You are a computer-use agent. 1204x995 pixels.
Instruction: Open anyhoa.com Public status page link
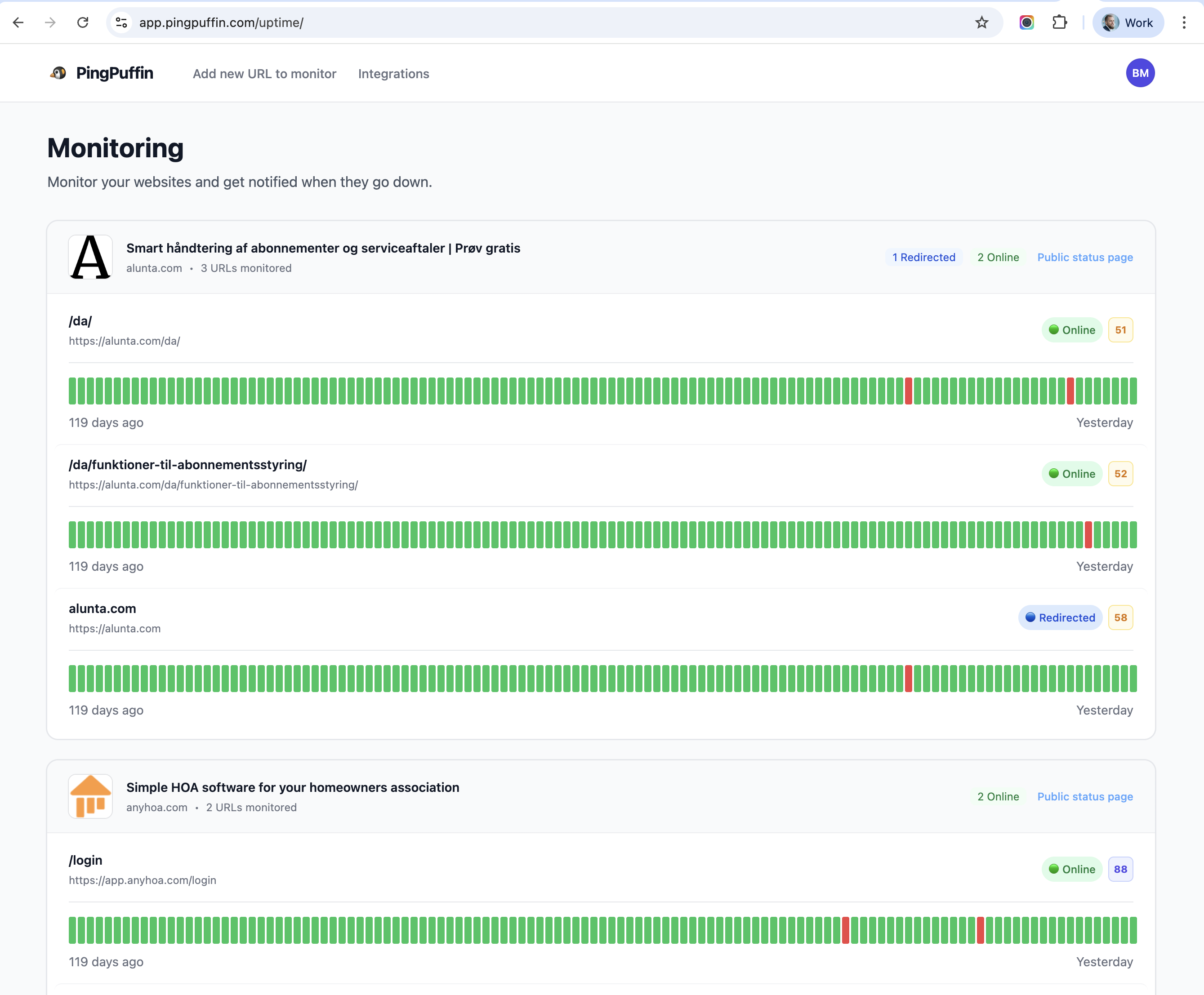click(x=1085, y=796)
